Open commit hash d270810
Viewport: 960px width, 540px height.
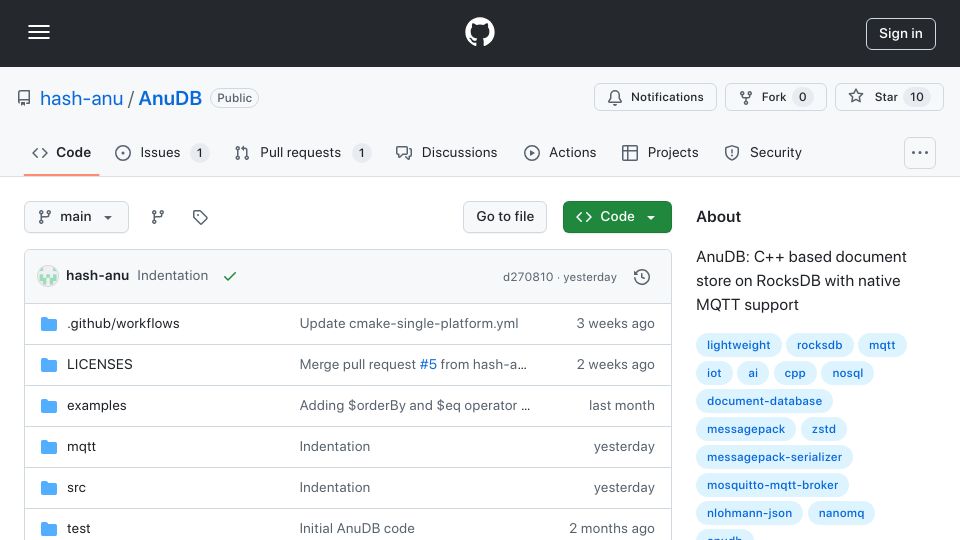tap(528, 277)
